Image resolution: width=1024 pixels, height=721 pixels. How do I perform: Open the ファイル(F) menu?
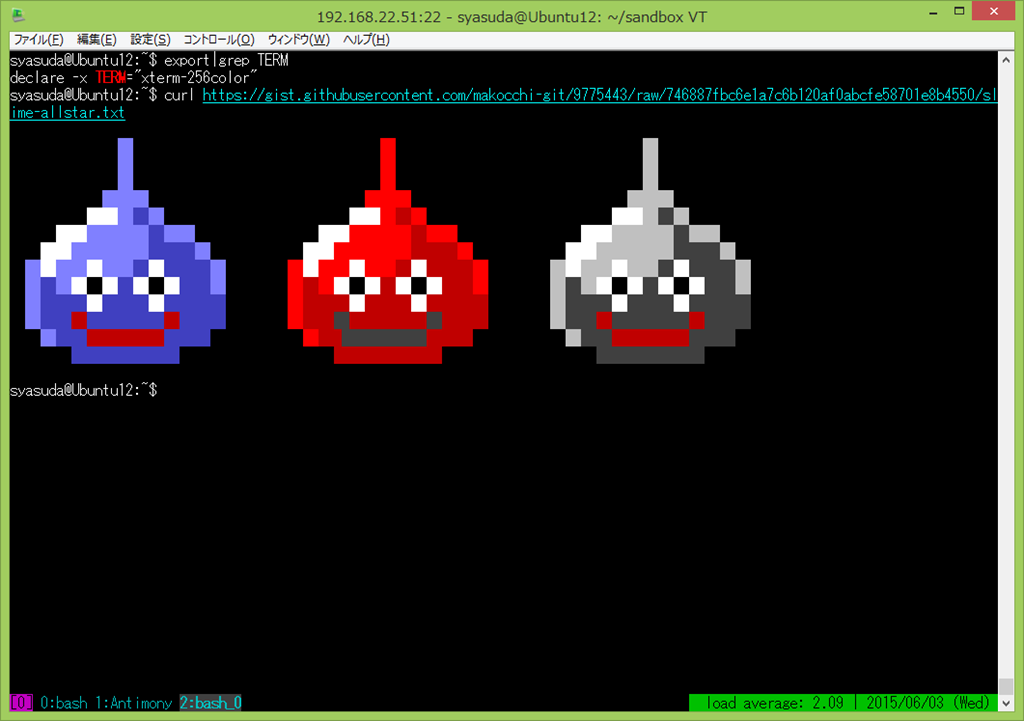coord(39,40)
